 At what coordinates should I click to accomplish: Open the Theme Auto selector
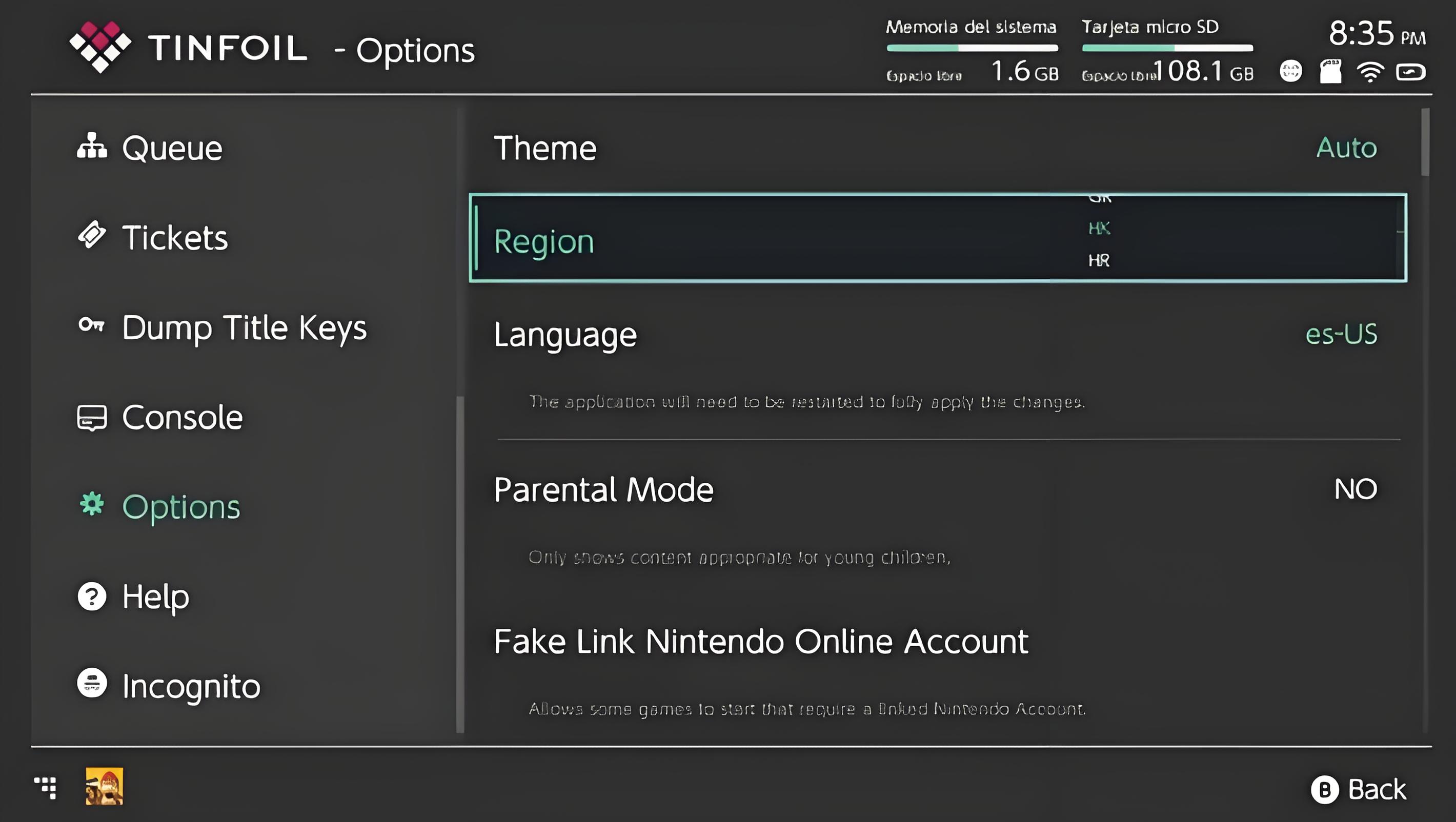pos(1346,148)
